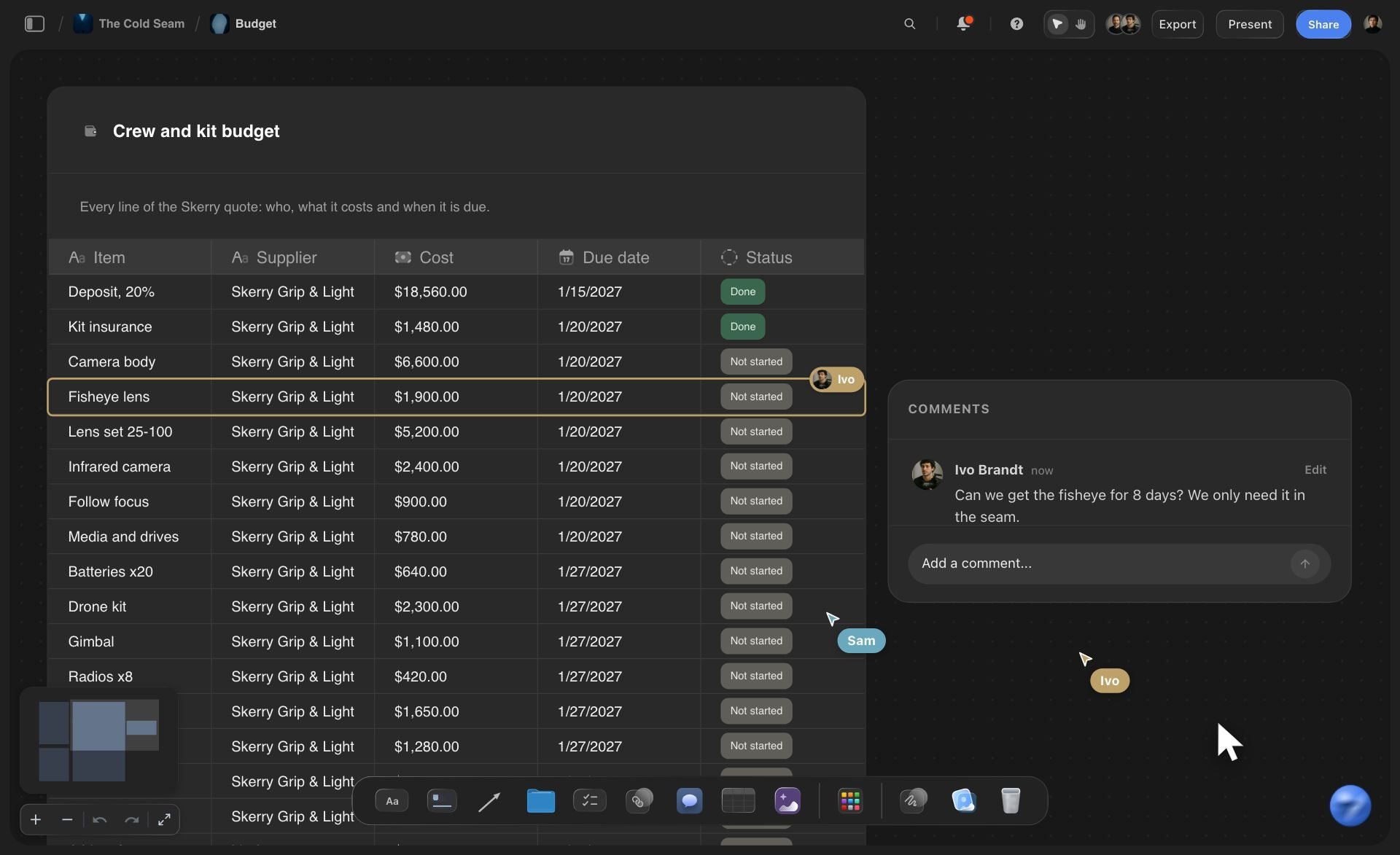
Task: Select the arrow line tool
Action: 489,802
